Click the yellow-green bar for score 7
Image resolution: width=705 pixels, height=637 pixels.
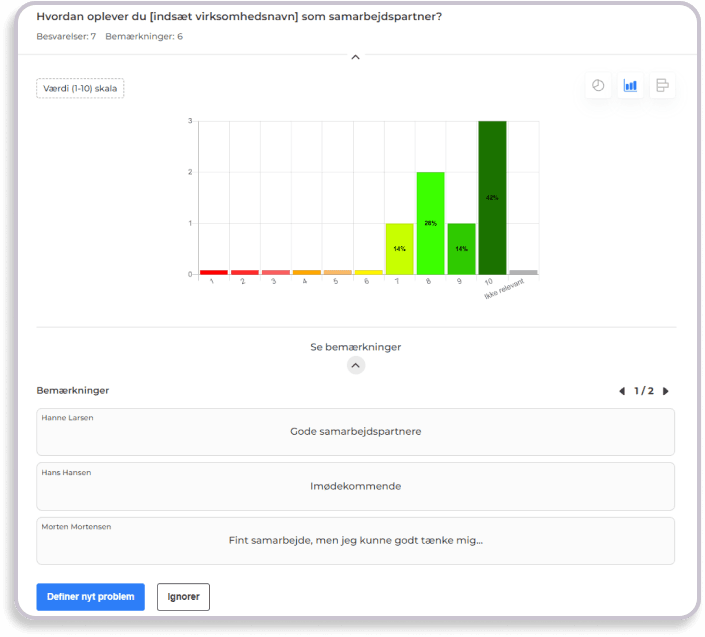coord(399,248)
